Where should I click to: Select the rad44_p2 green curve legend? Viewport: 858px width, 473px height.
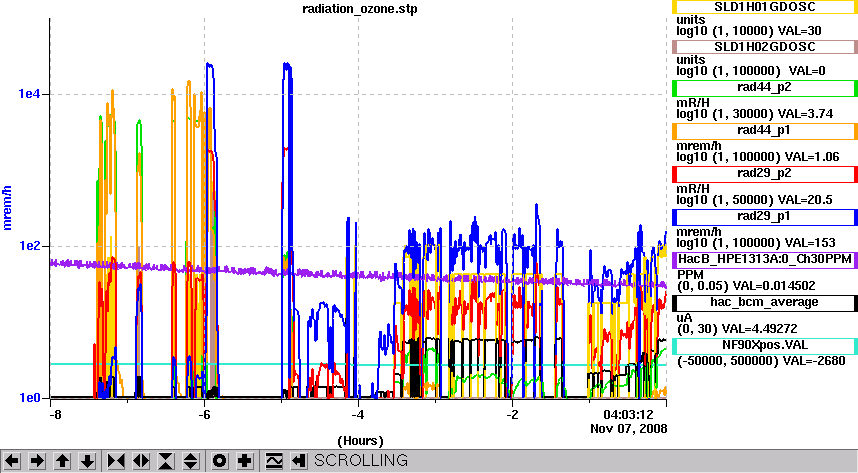764,88
